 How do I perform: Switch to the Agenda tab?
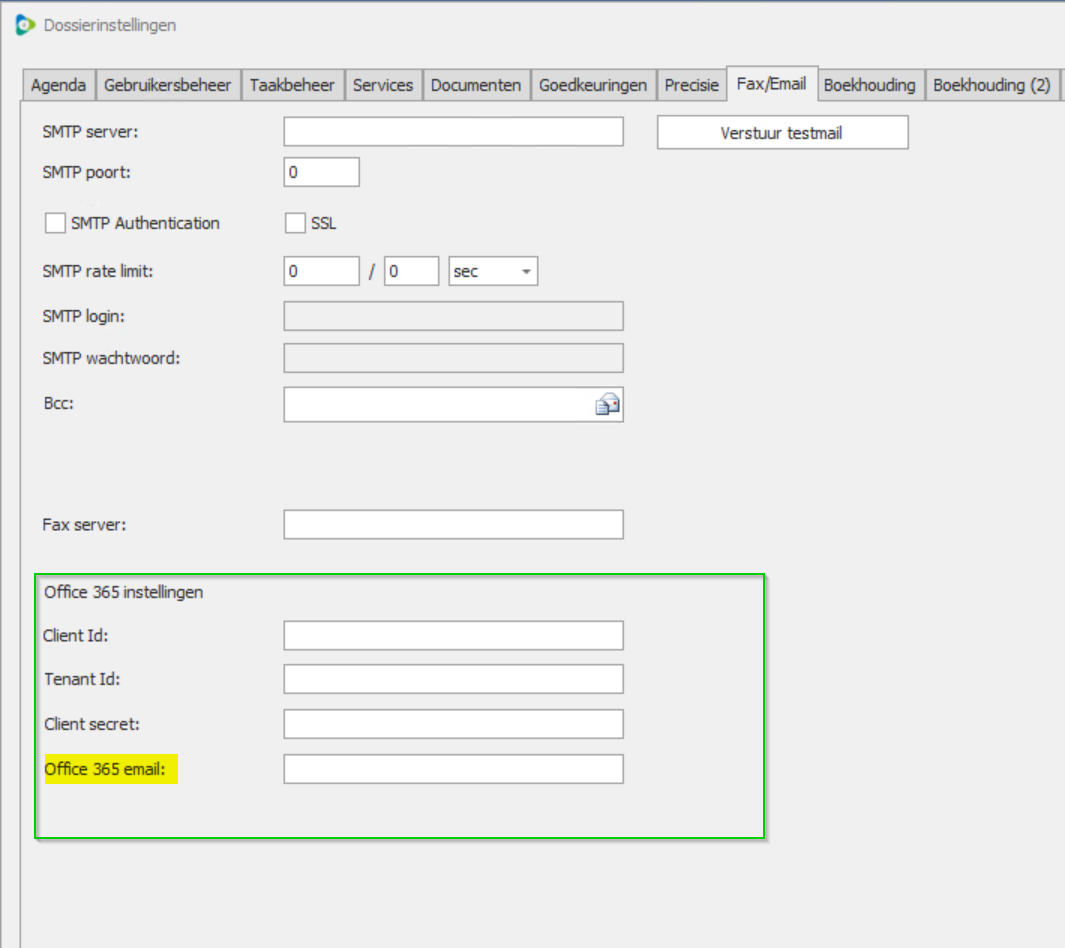point(58,85)
